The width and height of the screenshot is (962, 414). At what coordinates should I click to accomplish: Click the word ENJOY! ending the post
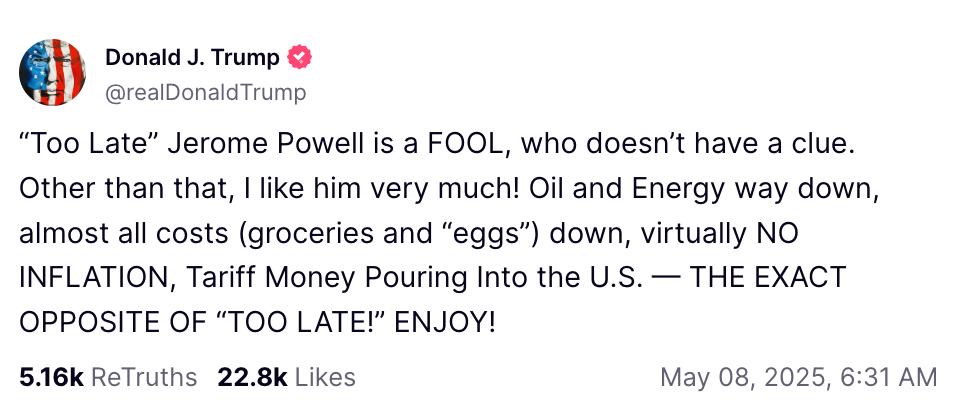click(x=444, y=323)
